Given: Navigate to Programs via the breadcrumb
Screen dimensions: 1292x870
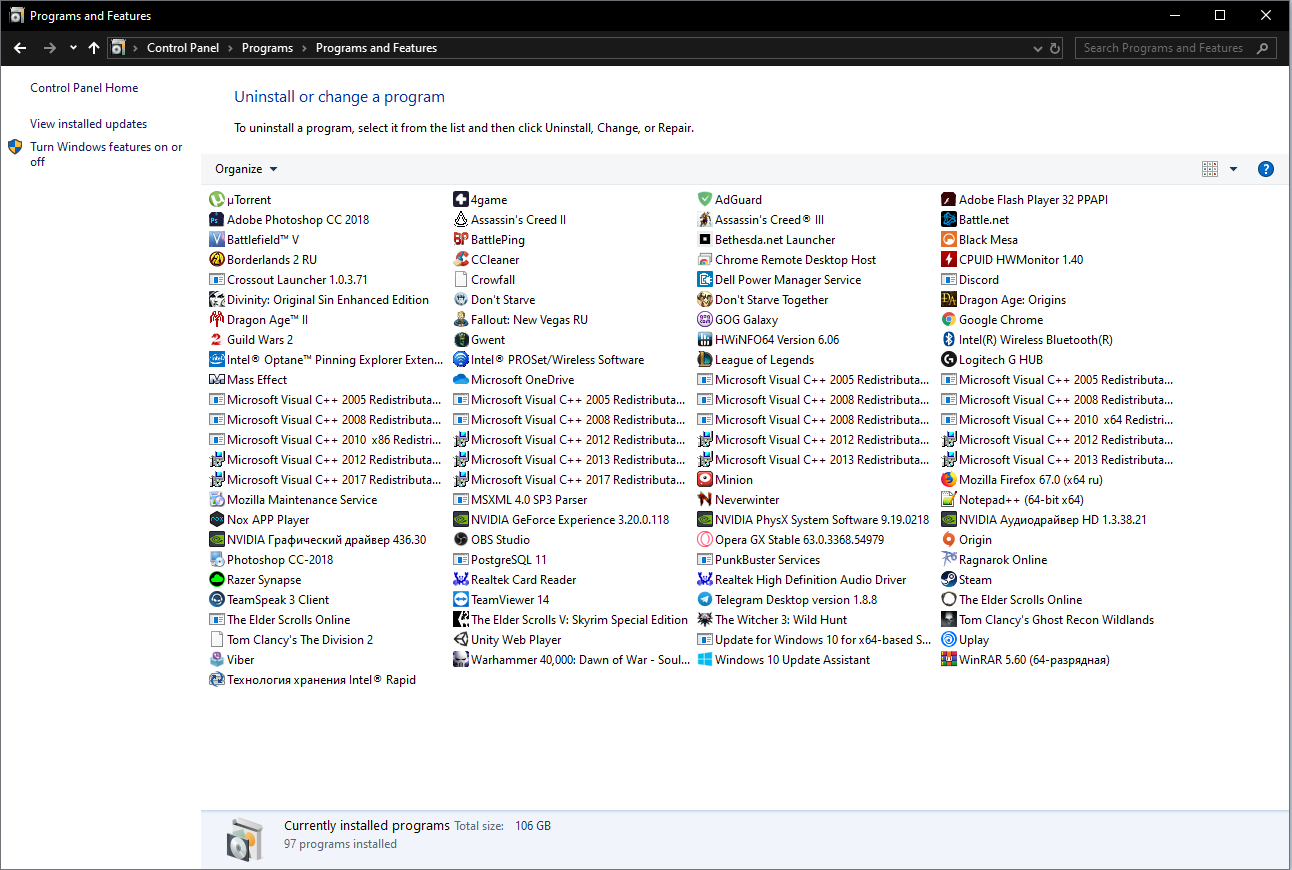Looking at the screenshot, I should pyautogui.click(x=267, y=47).
